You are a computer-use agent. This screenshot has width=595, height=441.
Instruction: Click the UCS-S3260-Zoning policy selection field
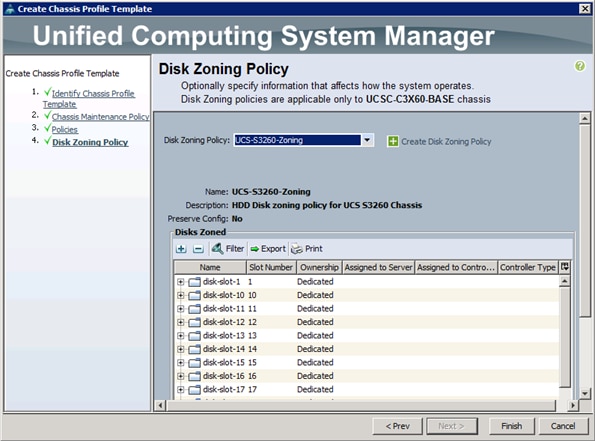coord(298,140)
